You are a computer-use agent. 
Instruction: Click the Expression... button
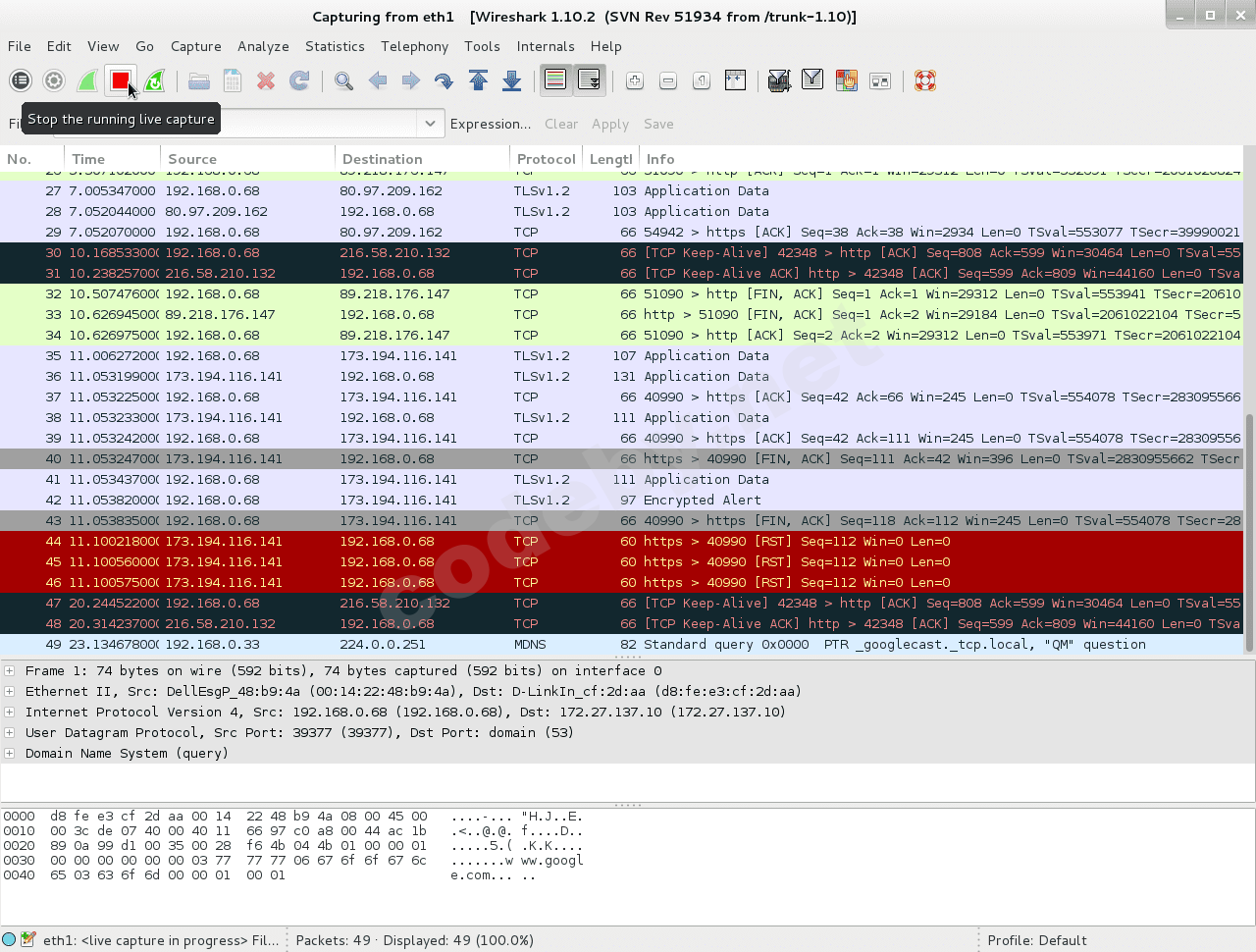click(x=490, y=124)
